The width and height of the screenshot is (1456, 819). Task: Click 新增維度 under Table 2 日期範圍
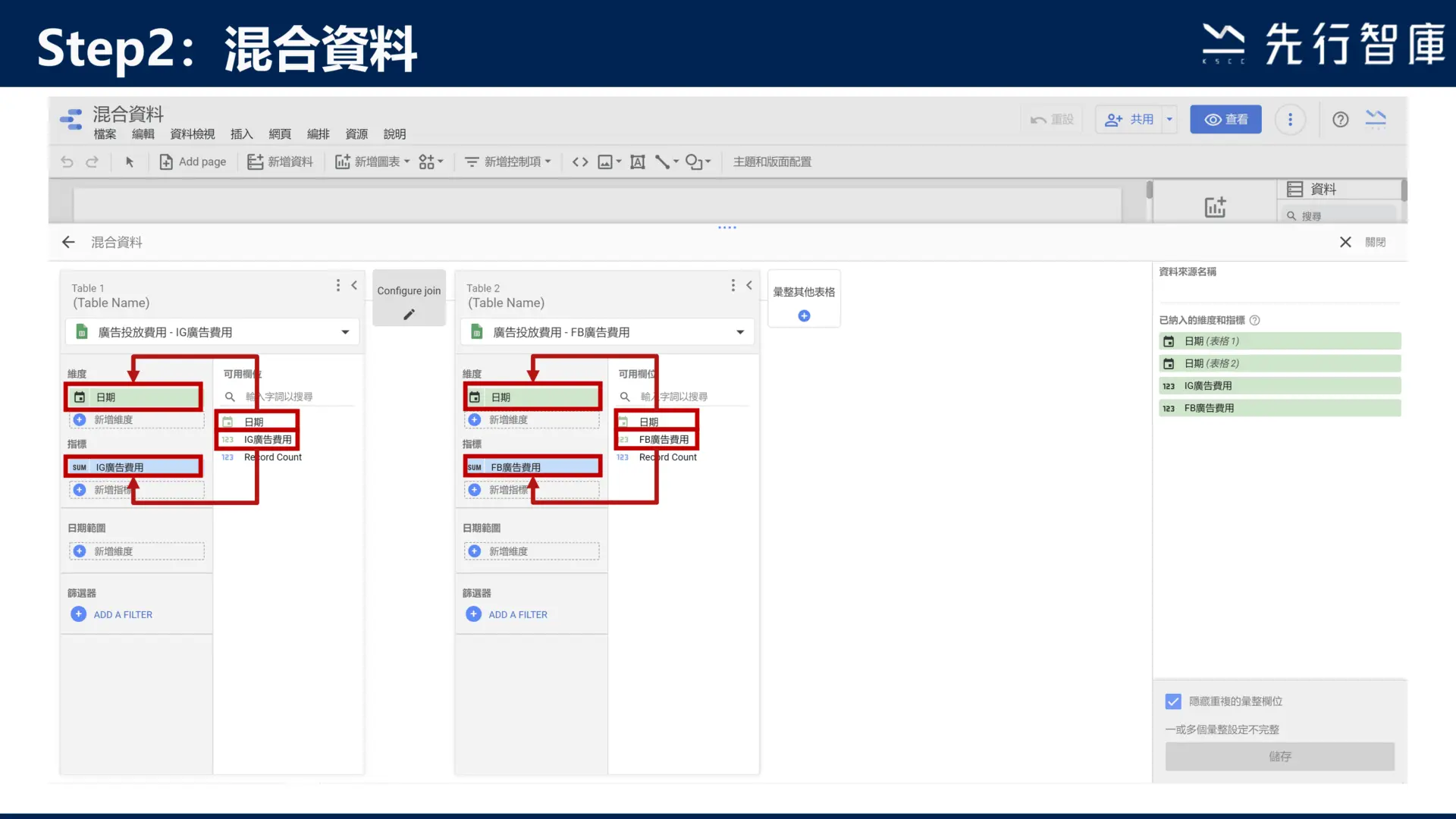532,551
